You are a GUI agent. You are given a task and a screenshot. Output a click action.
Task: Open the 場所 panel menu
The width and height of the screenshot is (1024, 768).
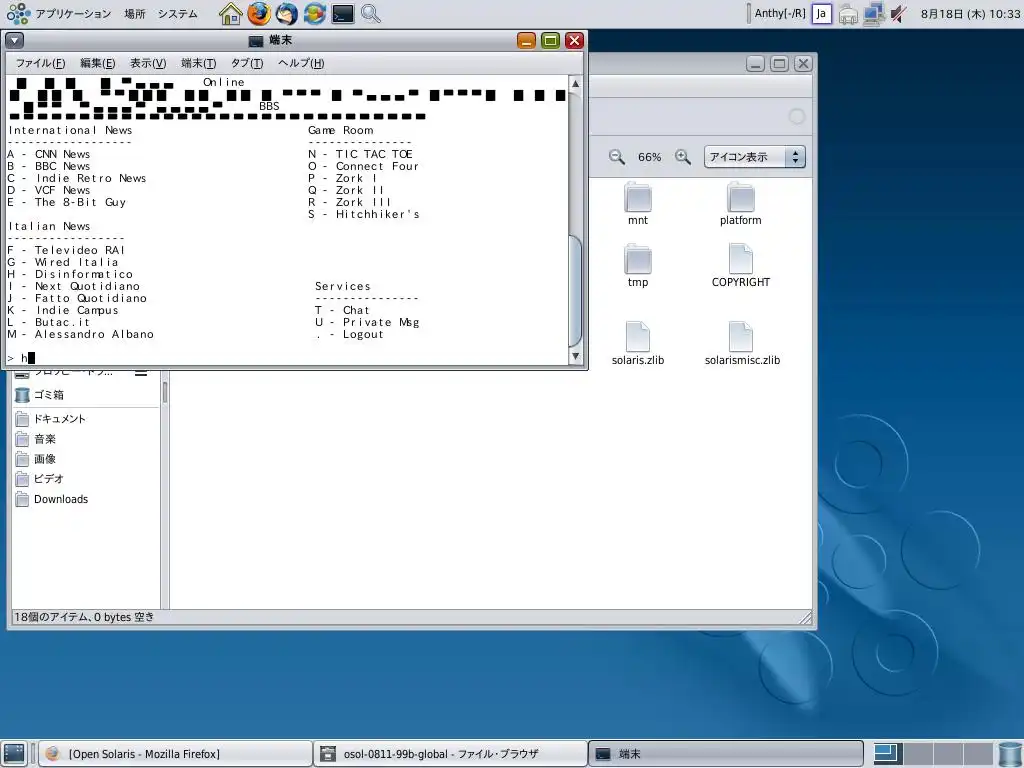pyautogui.click(x=135, y=14)
